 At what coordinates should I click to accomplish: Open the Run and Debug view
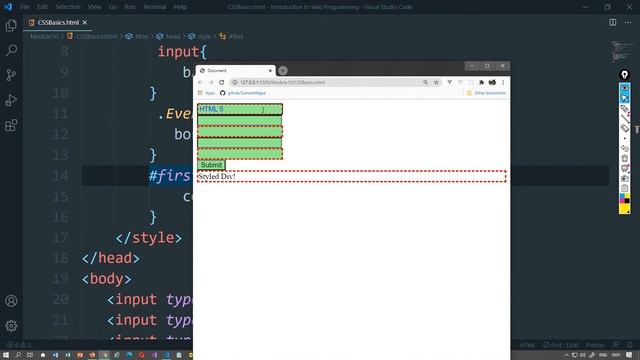[x=11, y=100]
